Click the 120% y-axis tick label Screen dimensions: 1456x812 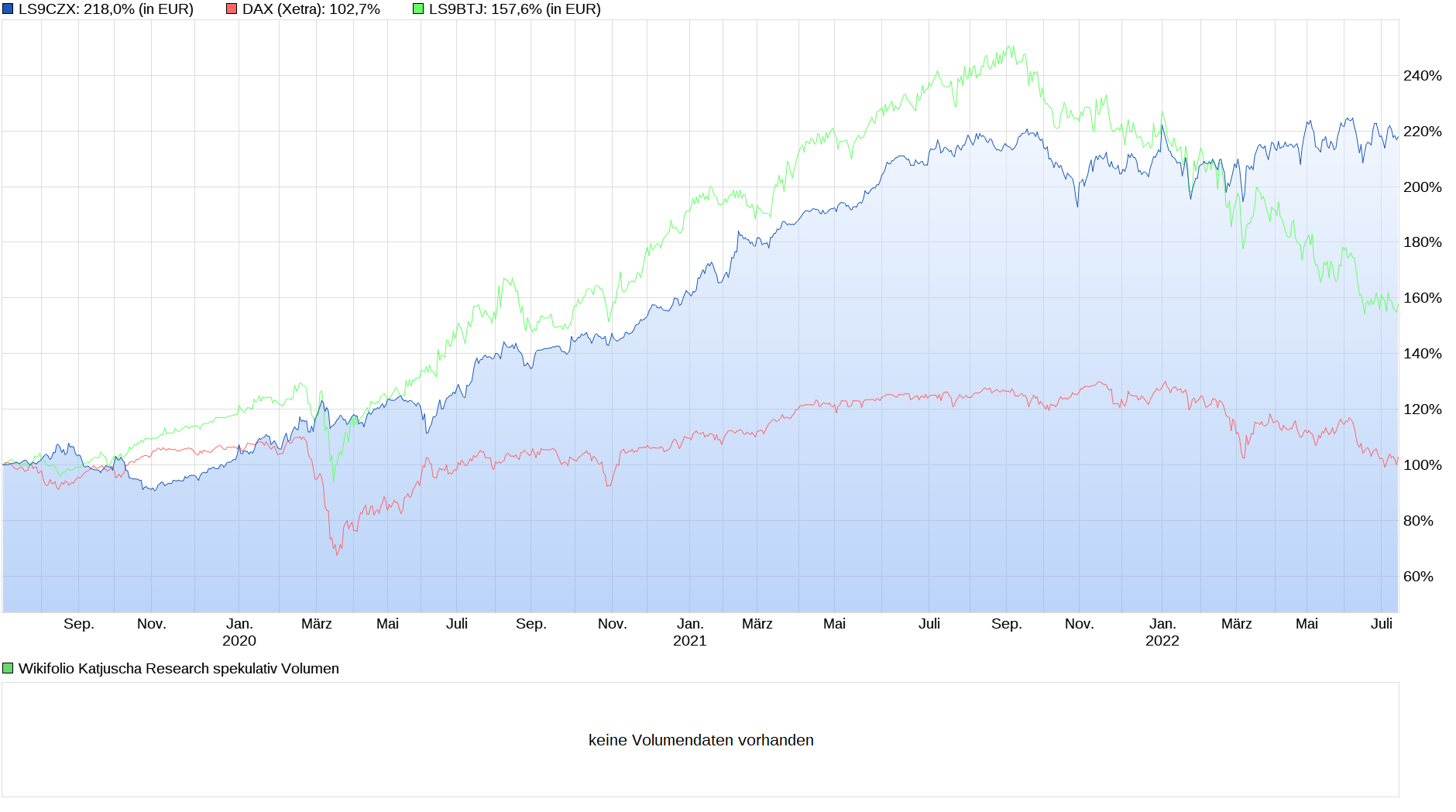1423,409
